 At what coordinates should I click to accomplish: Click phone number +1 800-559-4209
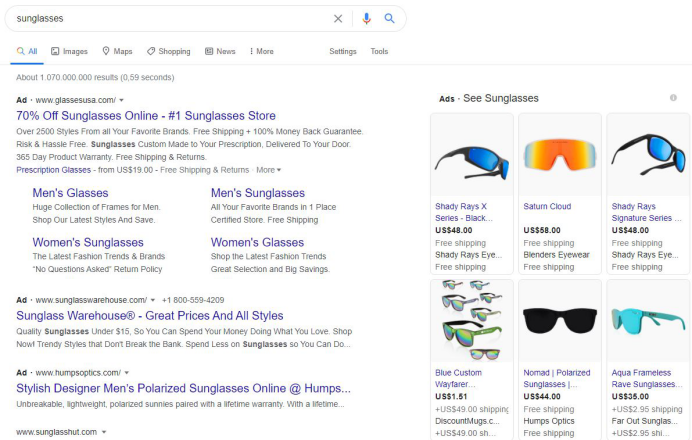pos(193,300)
